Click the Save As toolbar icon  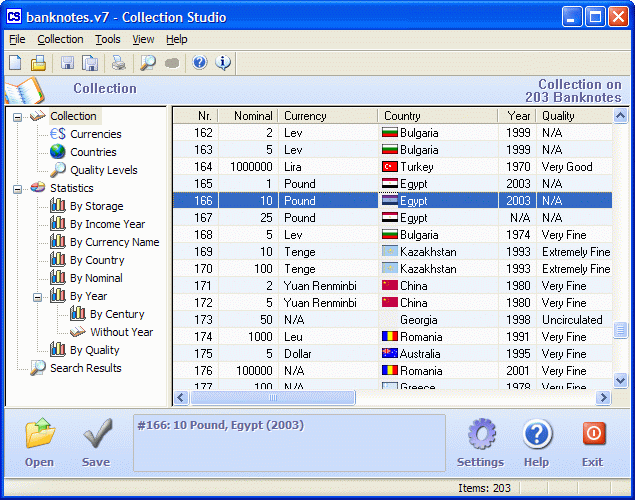90,63
